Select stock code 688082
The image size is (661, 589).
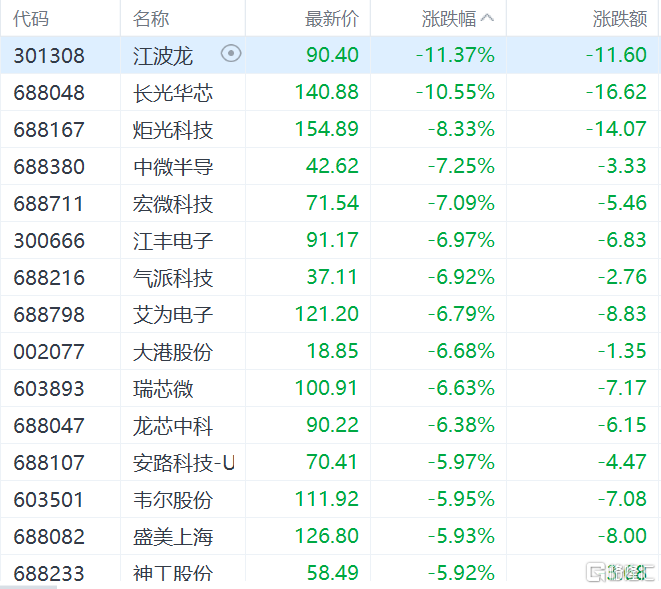tap(49, 537)
